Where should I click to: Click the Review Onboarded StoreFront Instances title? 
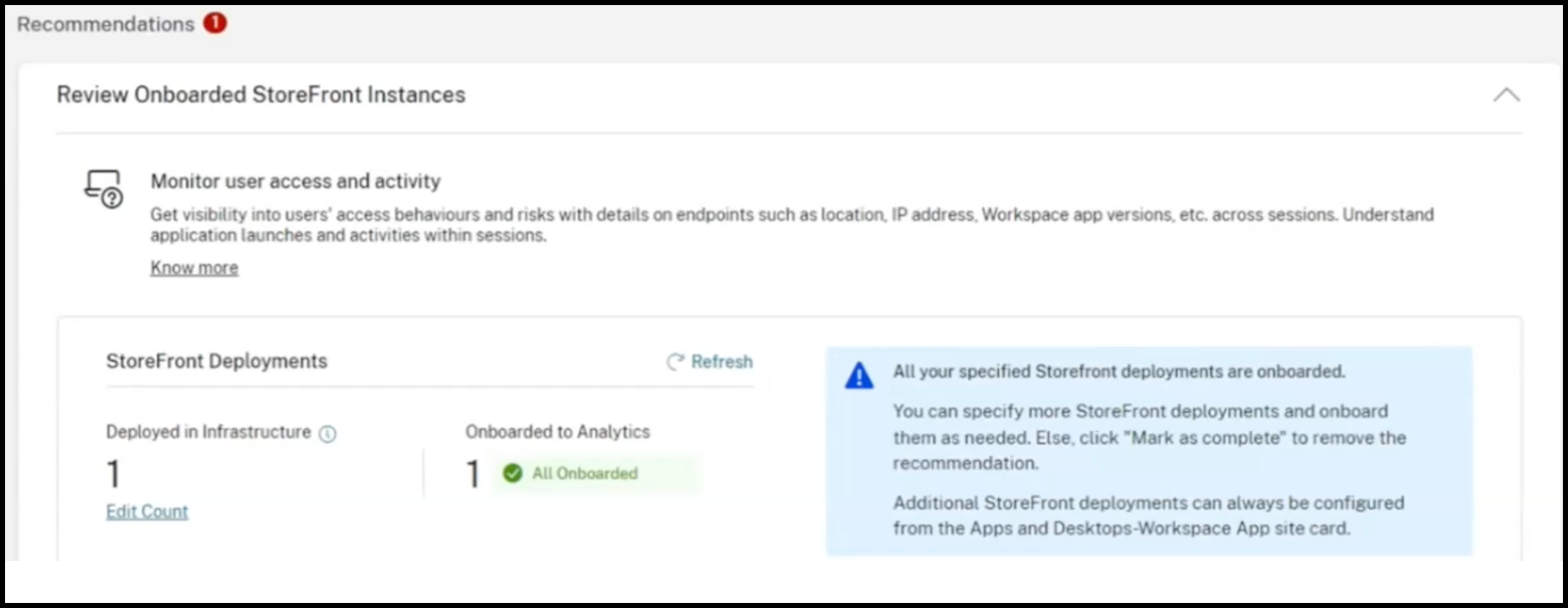pyautogui.click(x=261, y=95)
